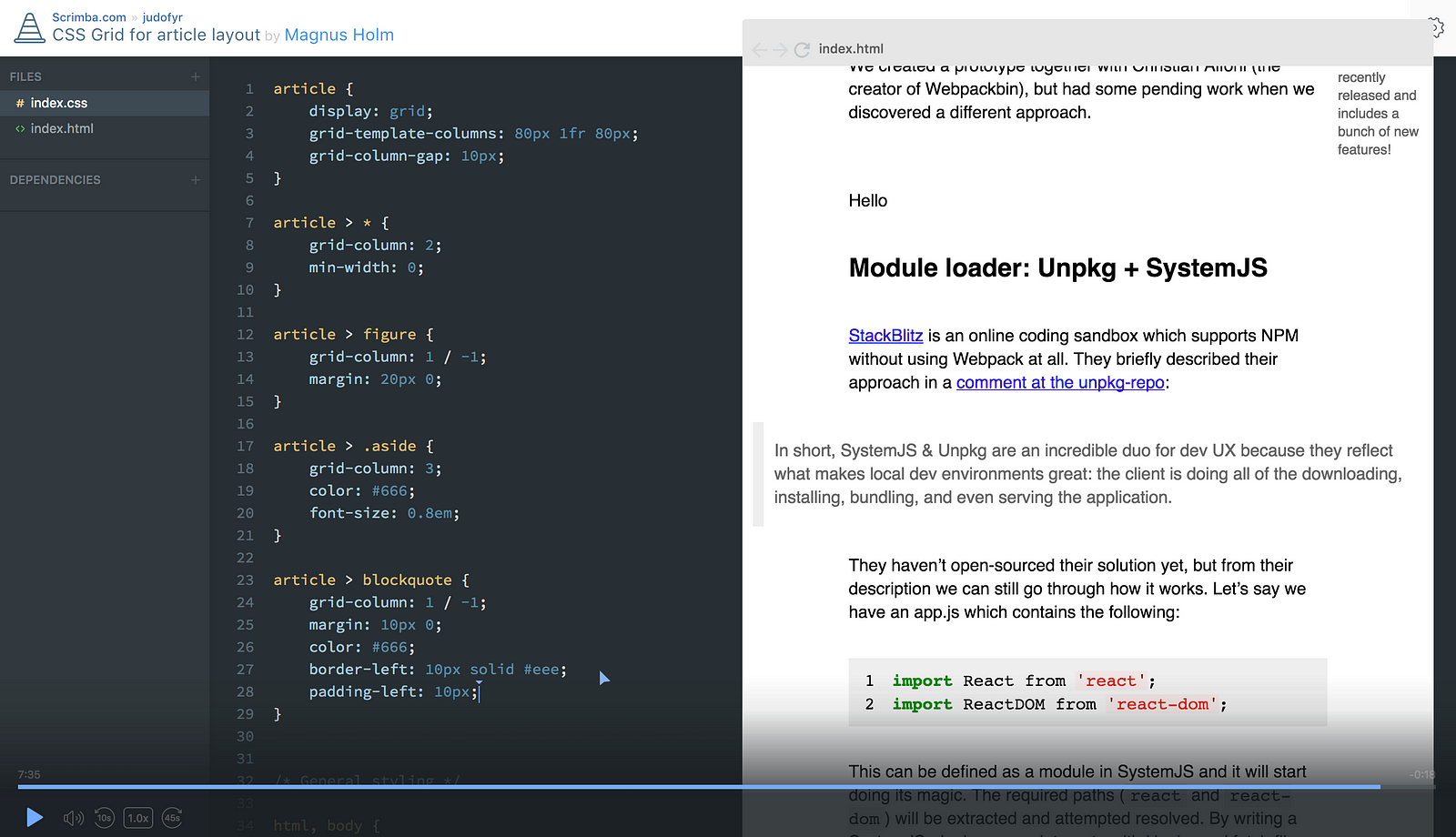The image size is (1456, 837).
Task: Click FILES section header
Action: coord(25,76)
